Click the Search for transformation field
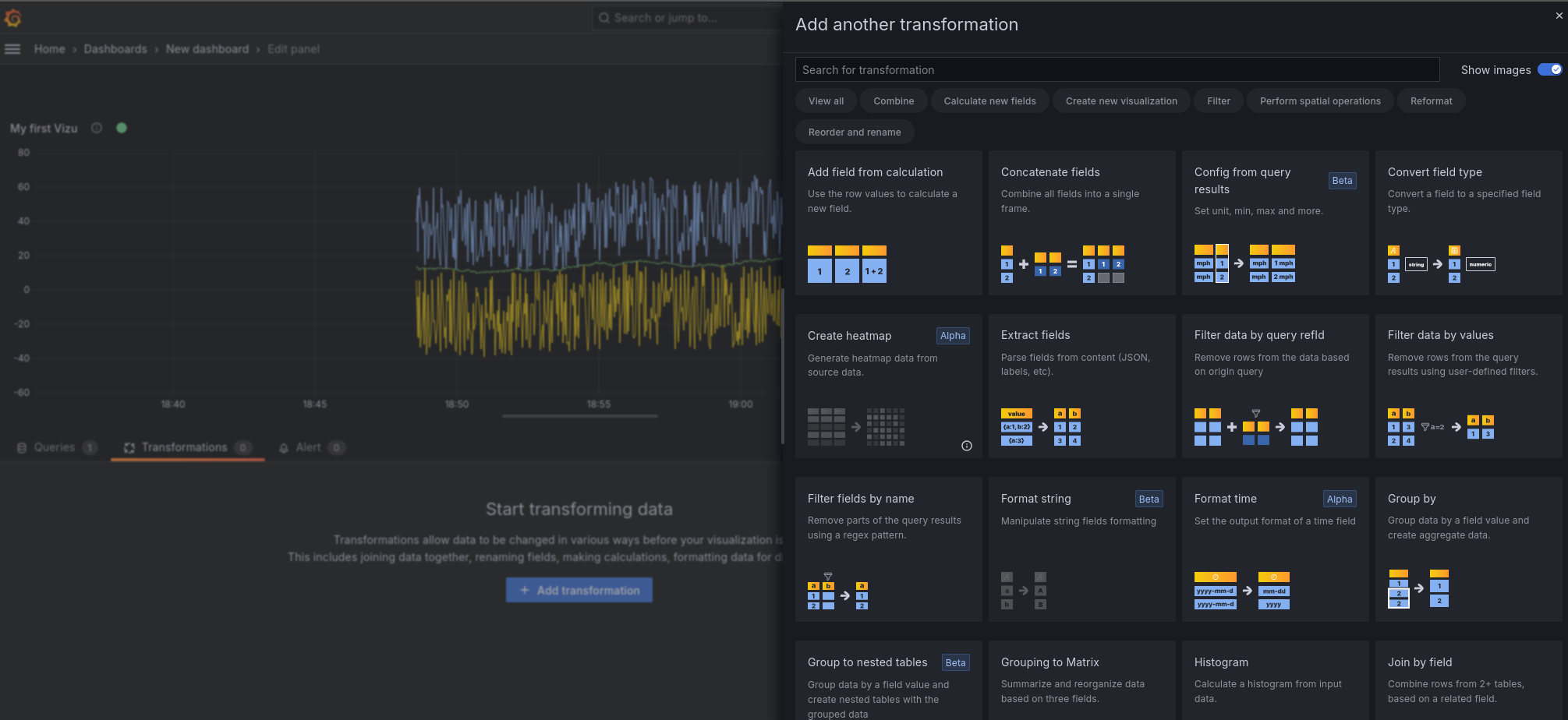The image size is (1568, 720). 1117,69
